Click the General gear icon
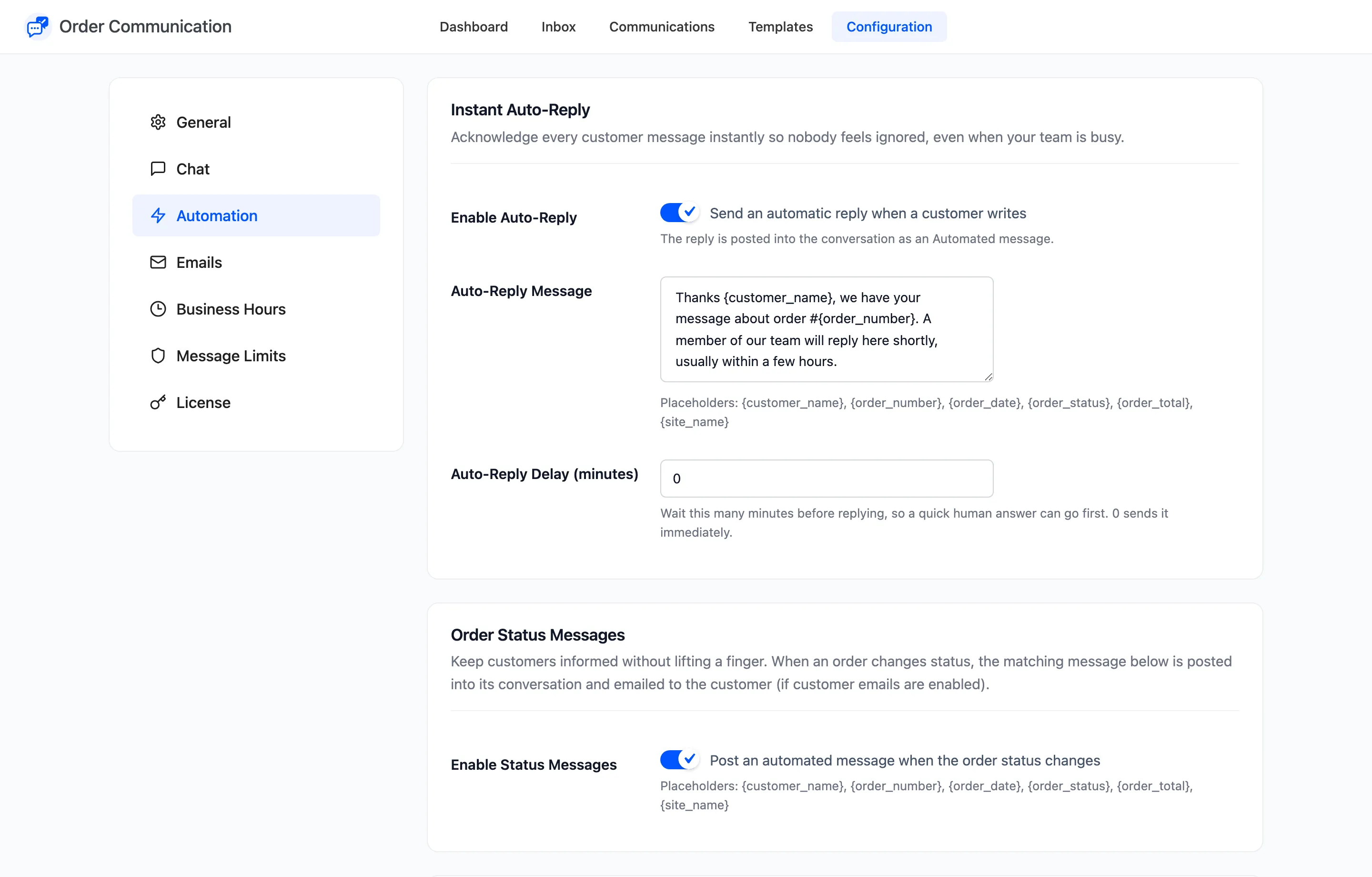1372x877 pixels. click(158, 122)
